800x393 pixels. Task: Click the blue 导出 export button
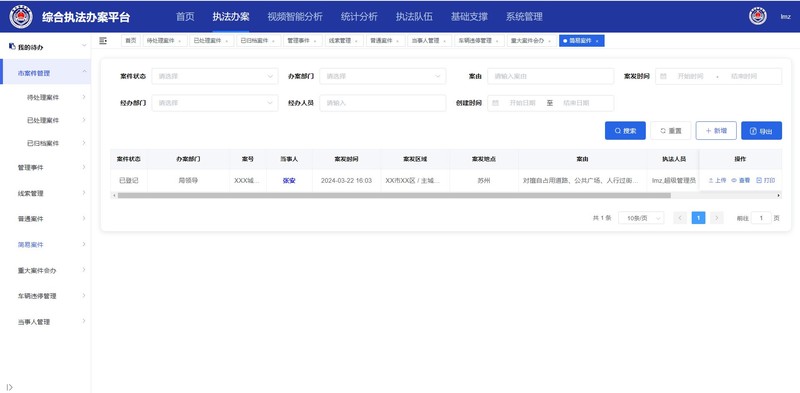[x=761, y=131]
